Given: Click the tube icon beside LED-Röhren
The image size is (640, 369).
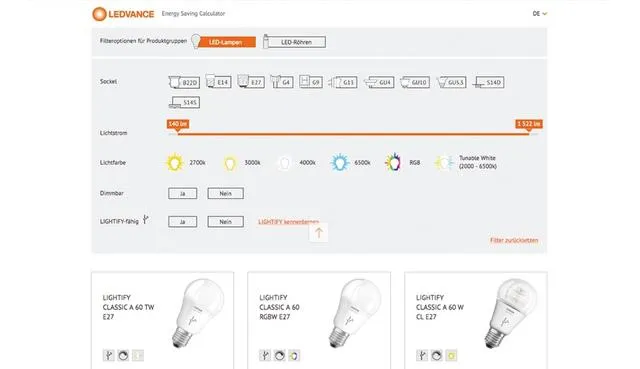Looking at the screenshot, I should 266,41.
